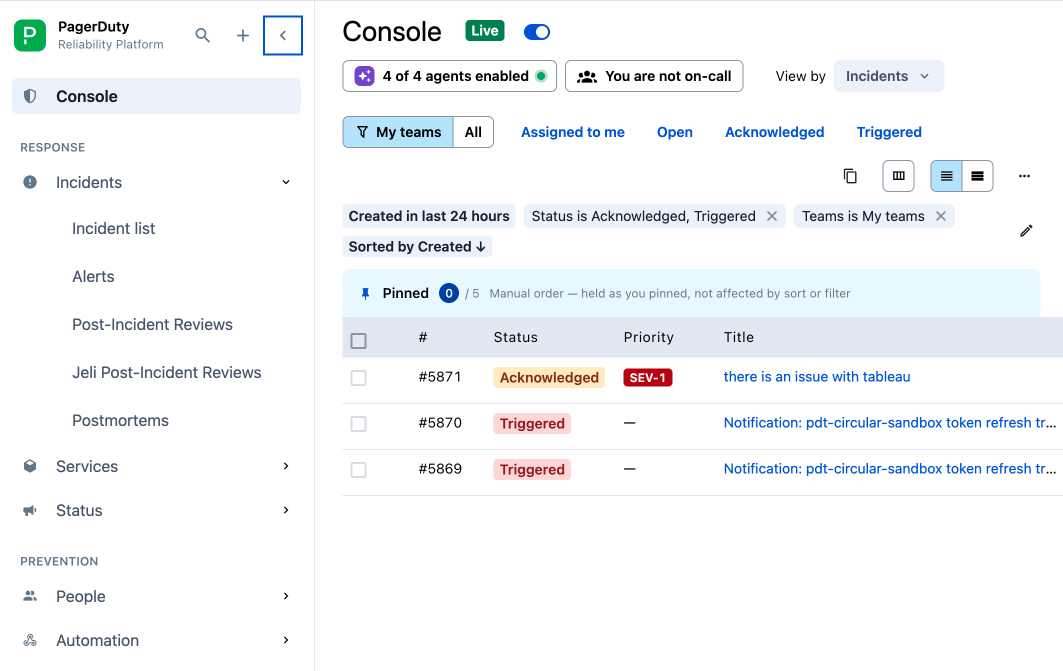
Task: Open the #5870 notification incident title
Action: tap(889, 423)
